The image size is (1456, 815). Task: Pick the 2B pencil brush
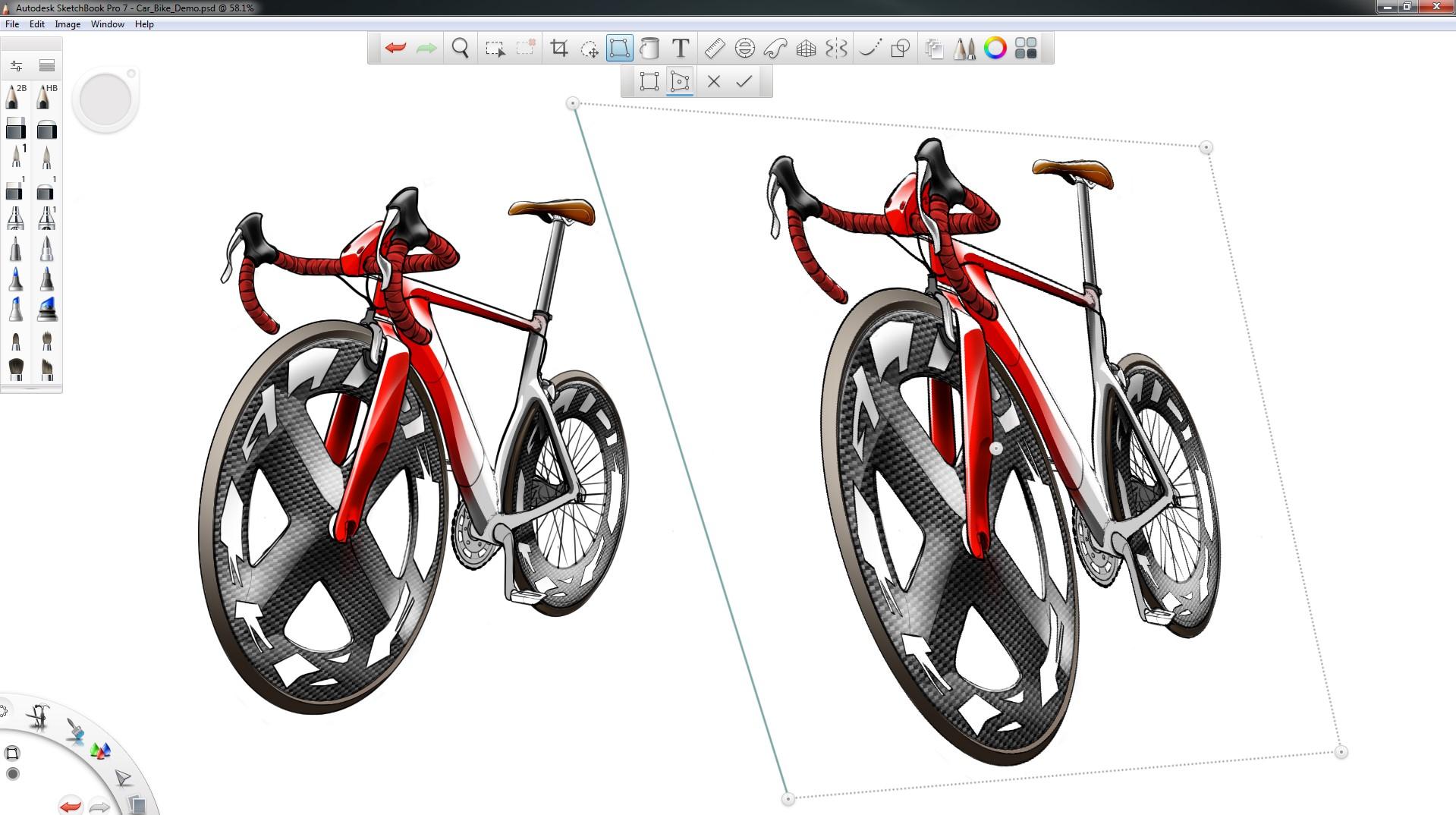point(15,96)
